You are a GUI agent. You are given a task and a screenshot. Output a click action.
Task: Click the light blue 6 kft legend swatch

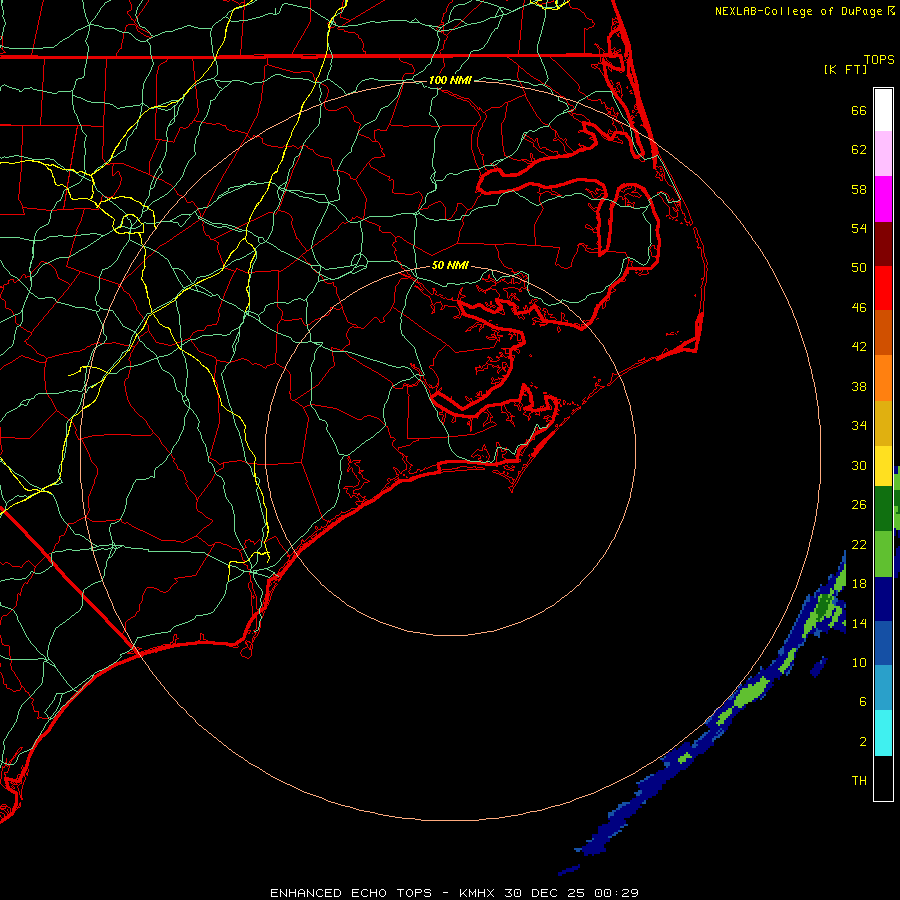[x=883, y=687]
